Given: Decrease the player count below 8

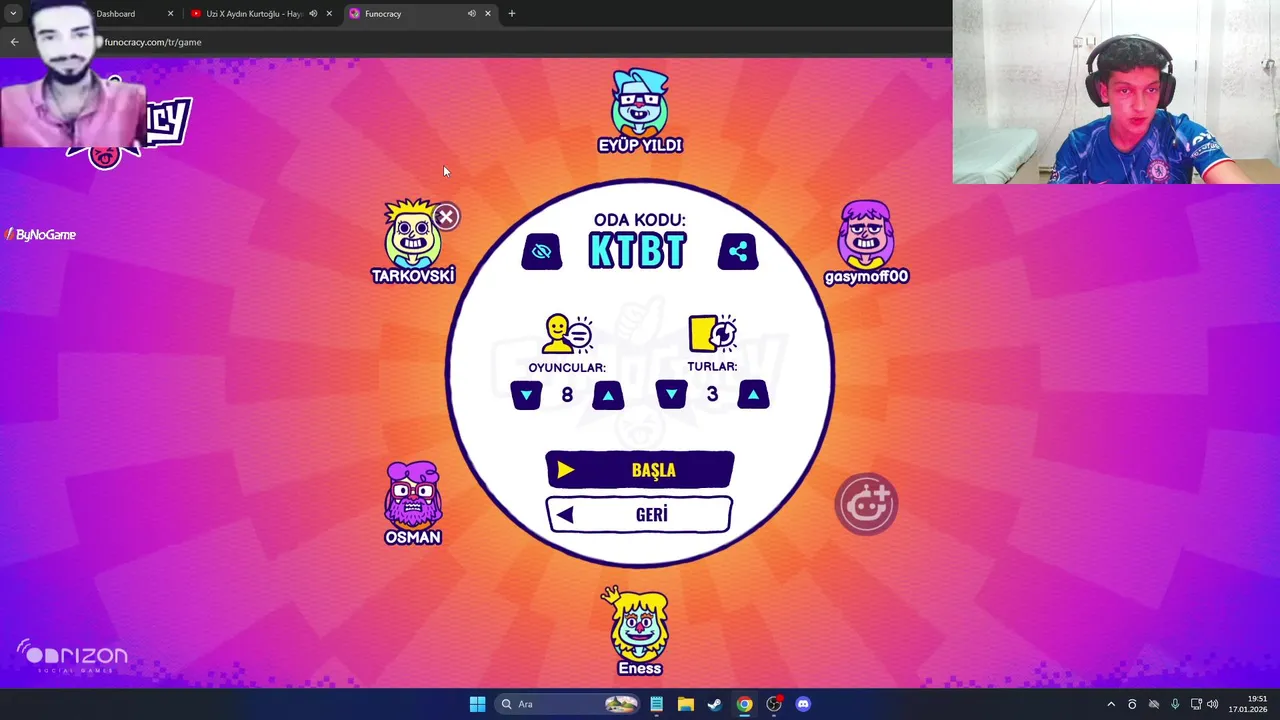Looking at the screenshot, I should click(527, 395).
